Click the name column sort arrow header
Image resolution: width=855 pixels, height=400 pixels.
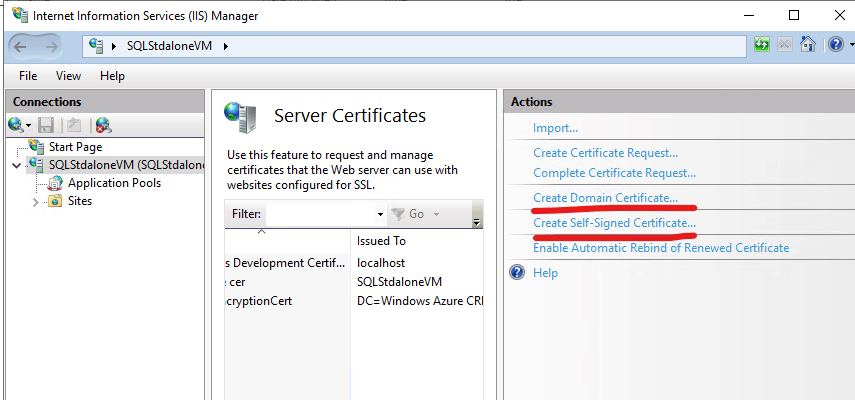tap(262, 232)
